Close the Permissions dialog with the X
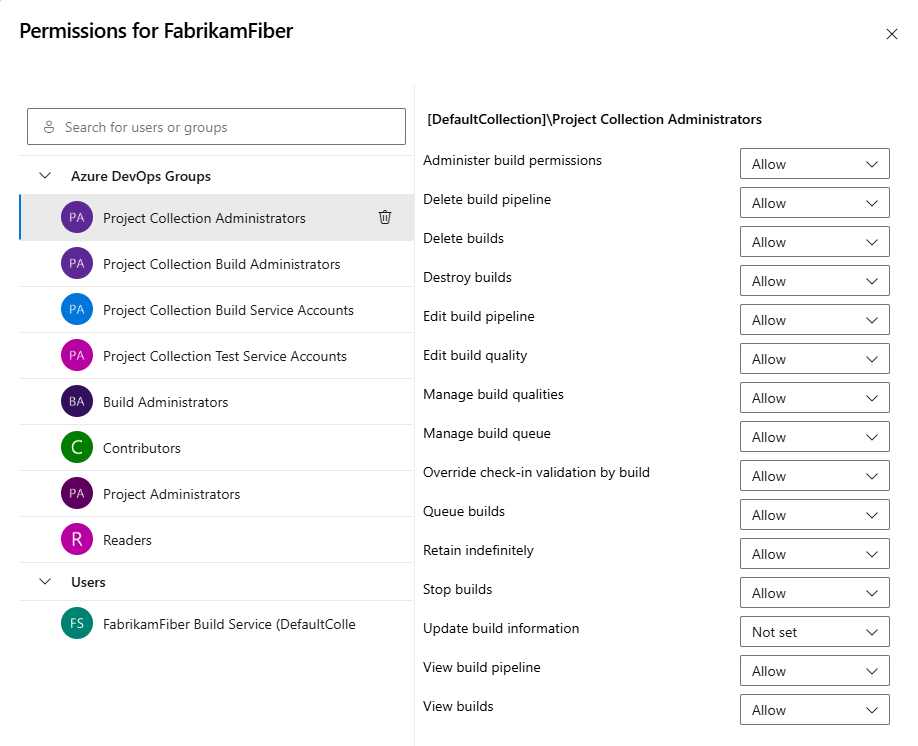 (x=892, y=34)
